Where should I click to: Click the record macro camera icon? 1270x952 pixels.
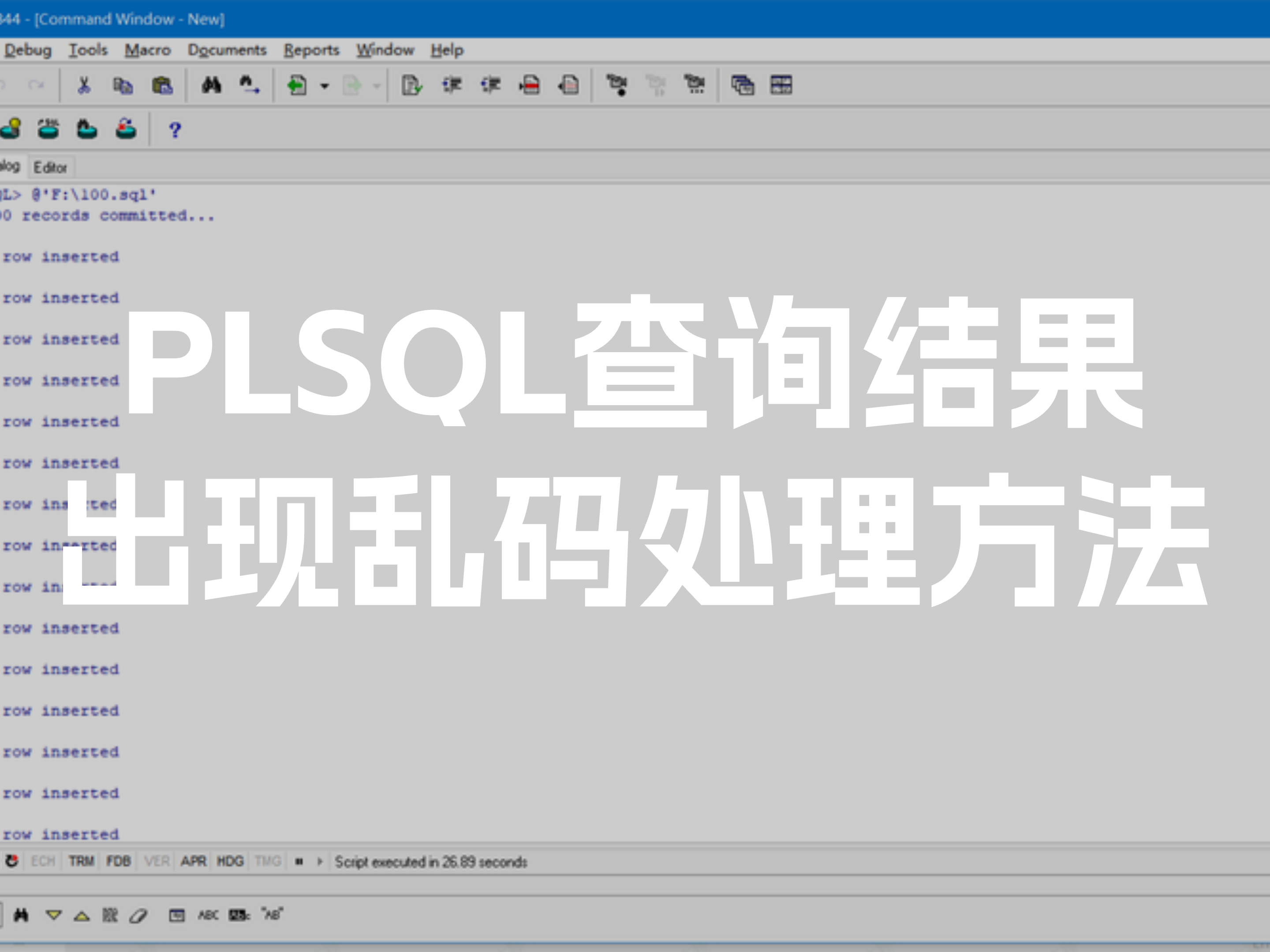(617, 86)
